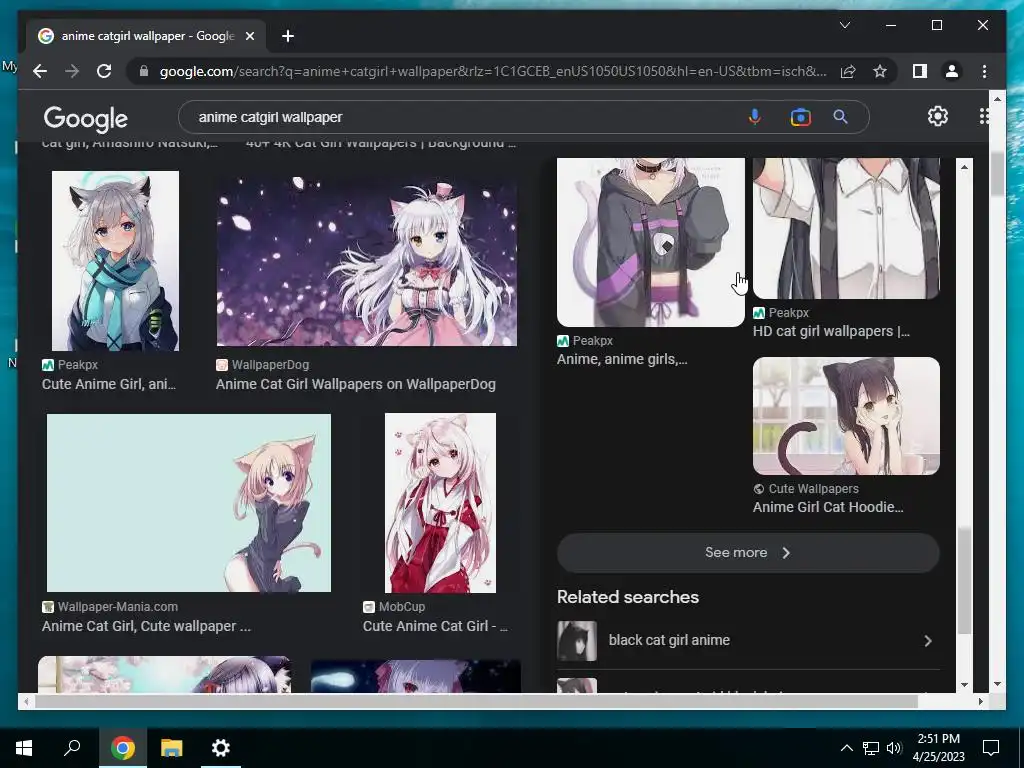Click the Related searches heading

point(628,597)
